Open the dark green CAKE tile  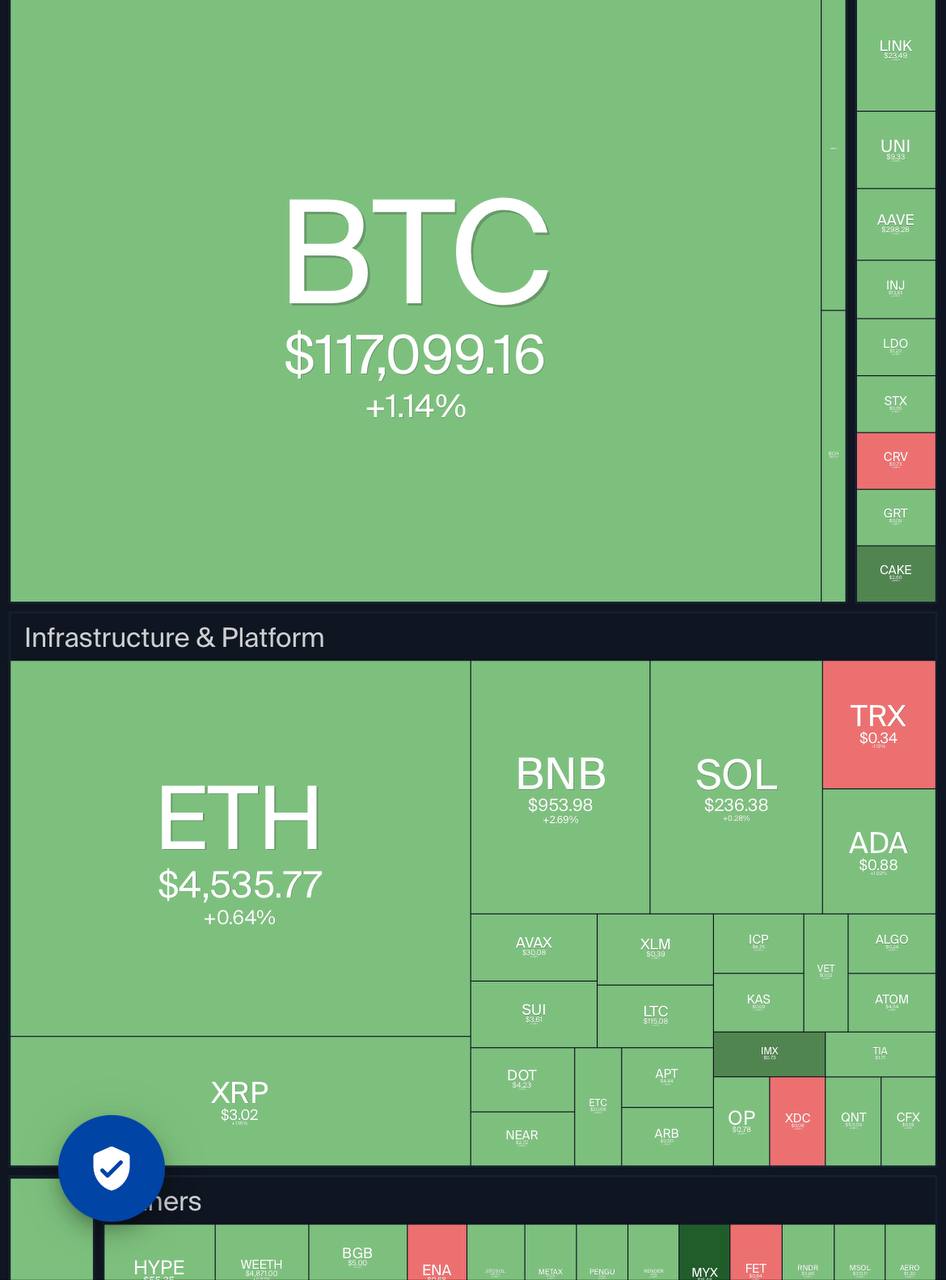pyautogui.click(x=896, y=574)
